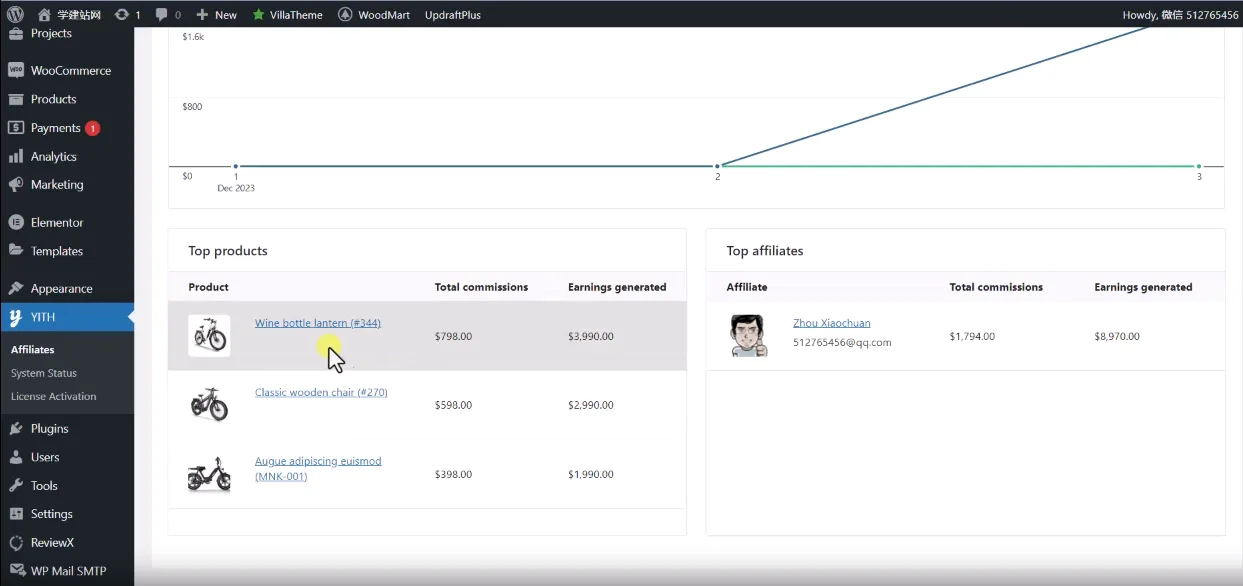This screenshot has width=1243, height=586.
Task: Click the WooCommerce sidebar icon
Action: pyautogui.click(x=16, y=71)
